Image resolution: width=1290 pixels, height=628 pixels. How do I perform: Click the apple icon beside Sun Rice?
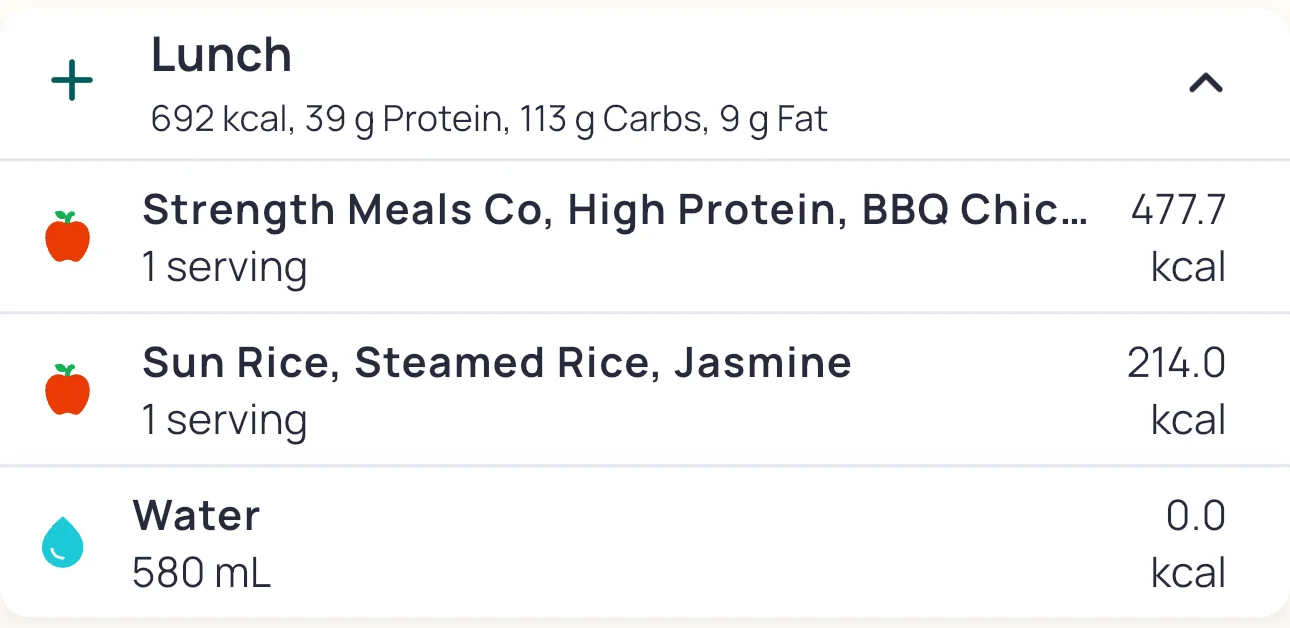point(68,390)
